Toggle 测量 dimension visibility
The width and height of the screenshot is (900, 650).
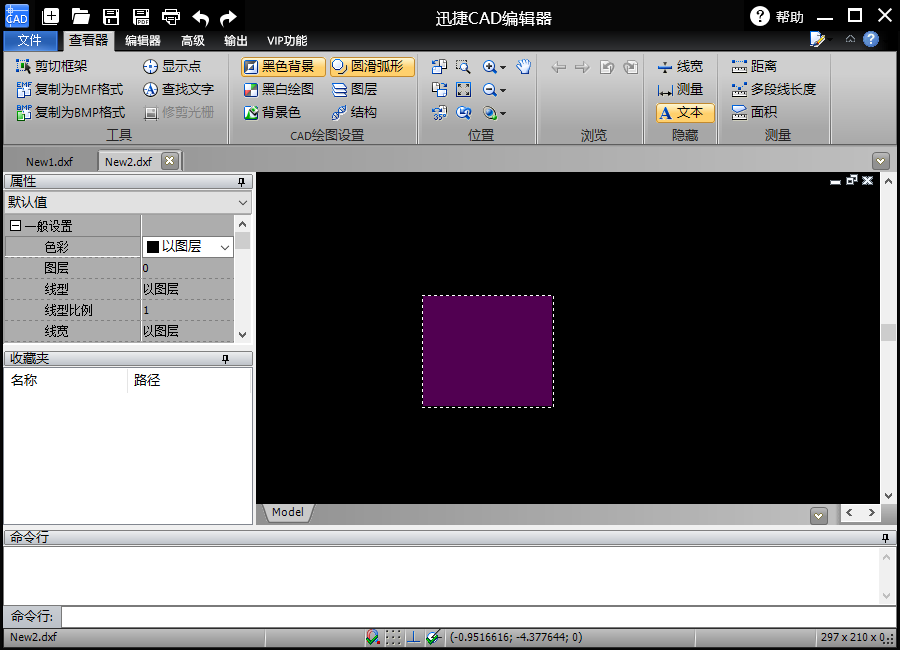[680, 89]
